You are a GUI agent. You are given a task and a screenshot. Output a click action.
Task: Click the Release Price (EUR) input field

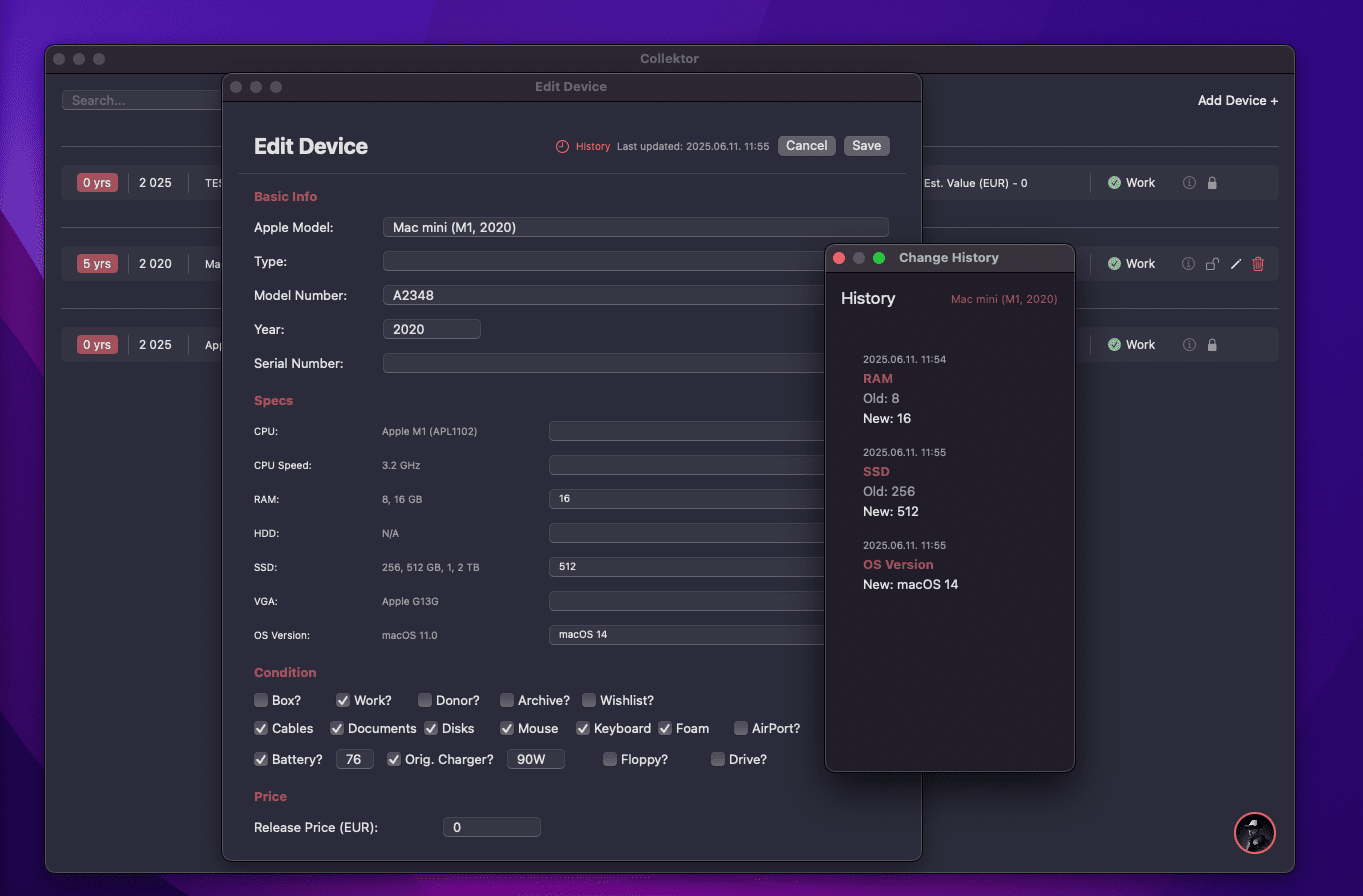pyautogui.click(x=491, y=827)
